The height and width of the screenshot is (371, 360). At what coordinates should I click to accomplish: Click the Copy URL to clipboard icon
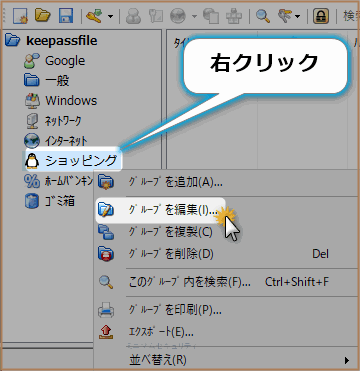[211, 16]
